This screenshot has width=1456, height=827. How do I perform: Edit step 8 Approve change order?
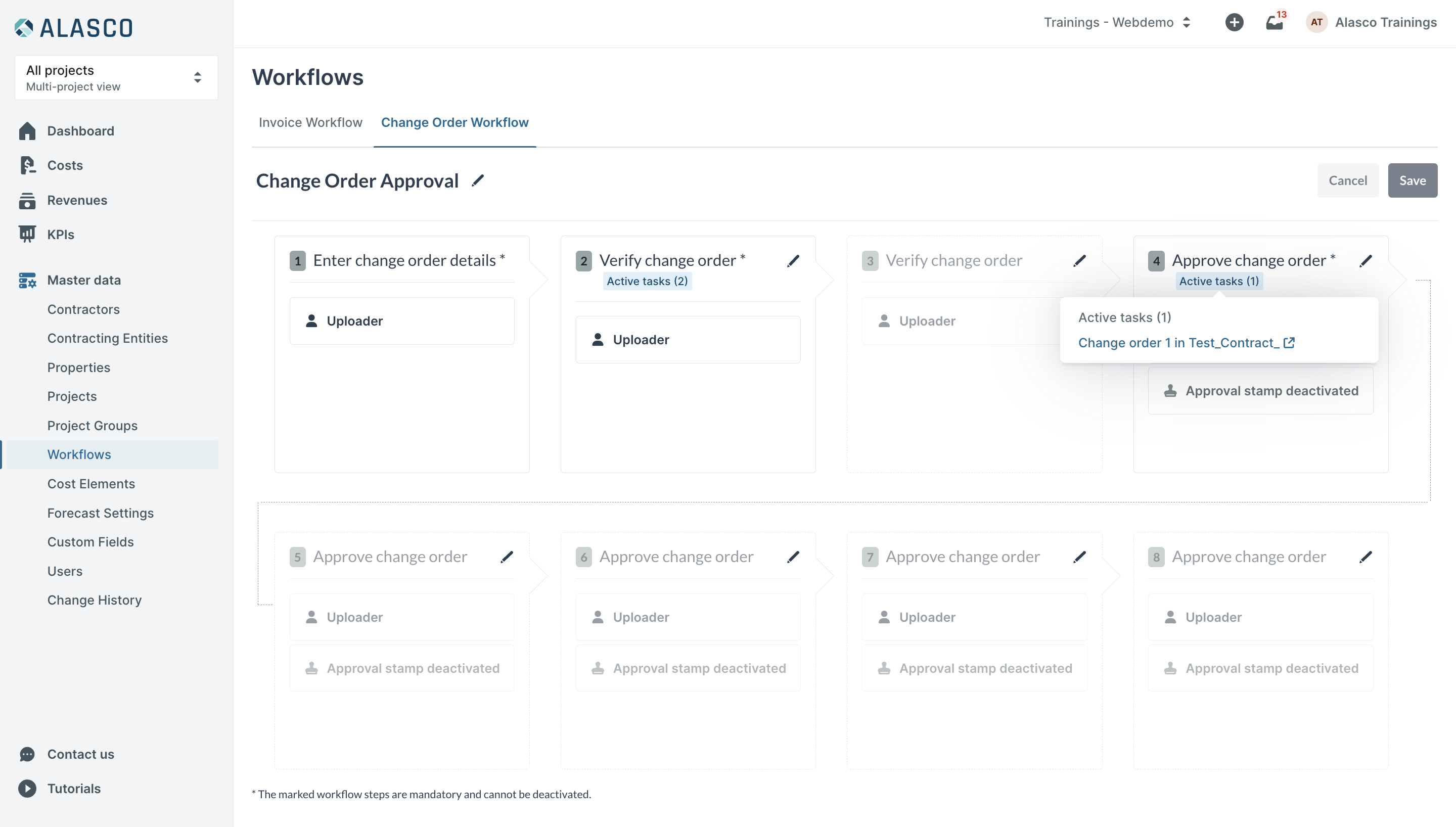[x=1366, y=557]
